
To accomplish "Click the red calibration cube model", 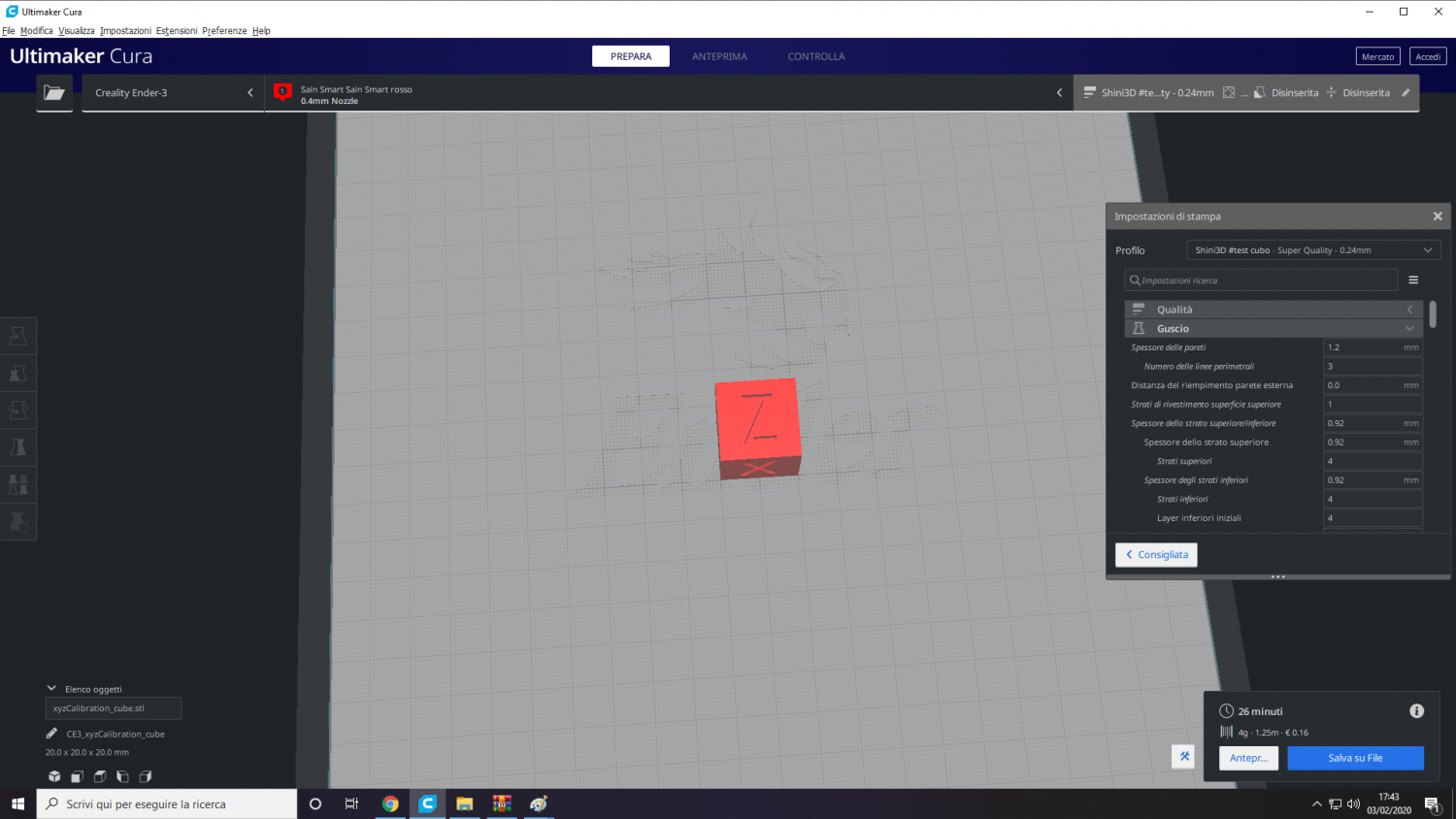I will click(758, 428).
